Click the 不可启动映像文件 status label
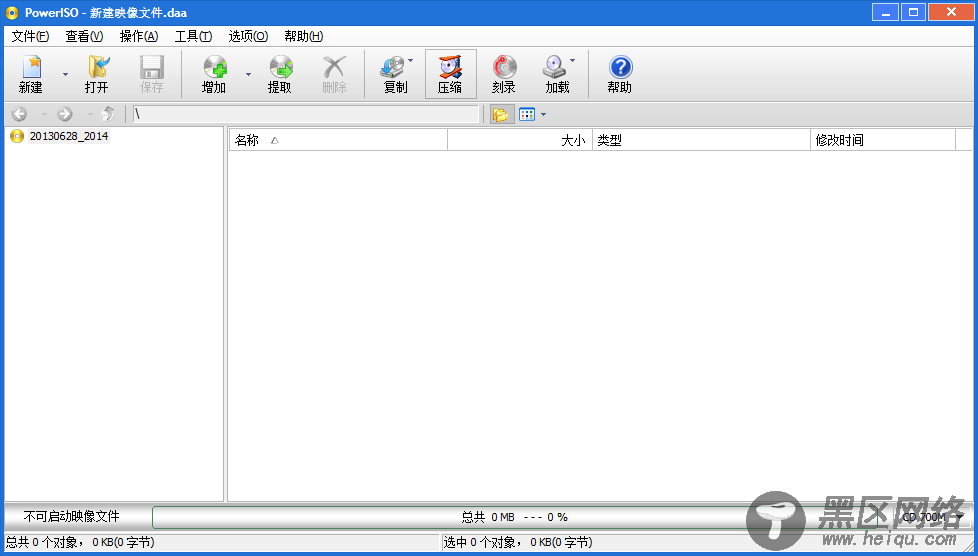This screenshot has width=978, height=556. click(x=72, y=517)
